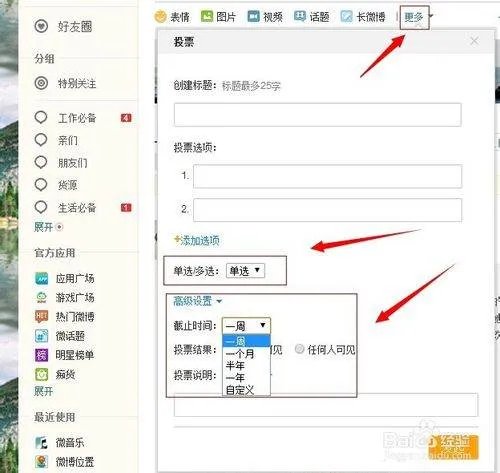Click the 工作必备 unread badge
Viewport: 500px width, 473px height.
click(126, 118)
